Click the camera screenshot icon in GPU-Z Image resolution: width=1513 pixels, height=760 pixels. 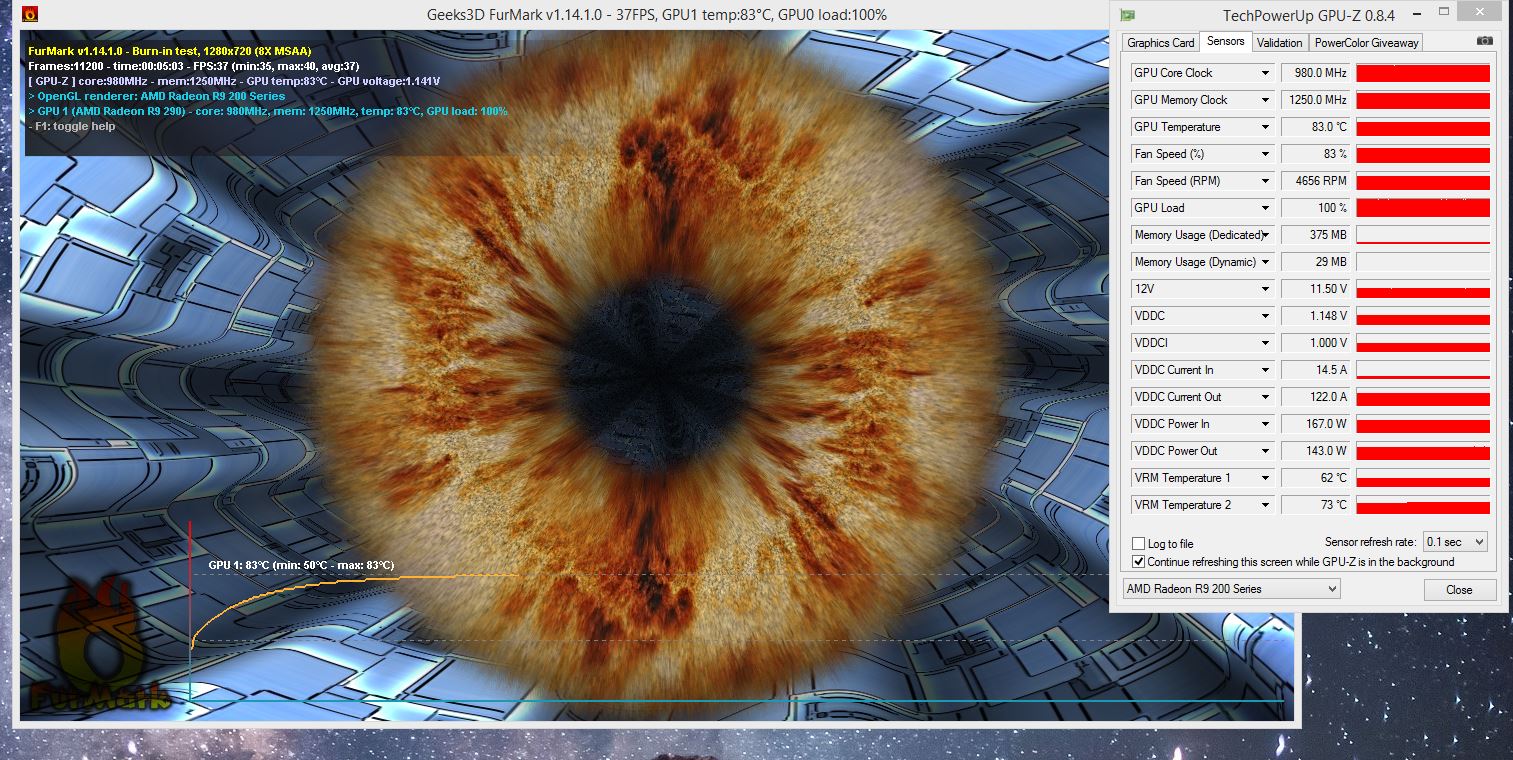point(1483,42)
